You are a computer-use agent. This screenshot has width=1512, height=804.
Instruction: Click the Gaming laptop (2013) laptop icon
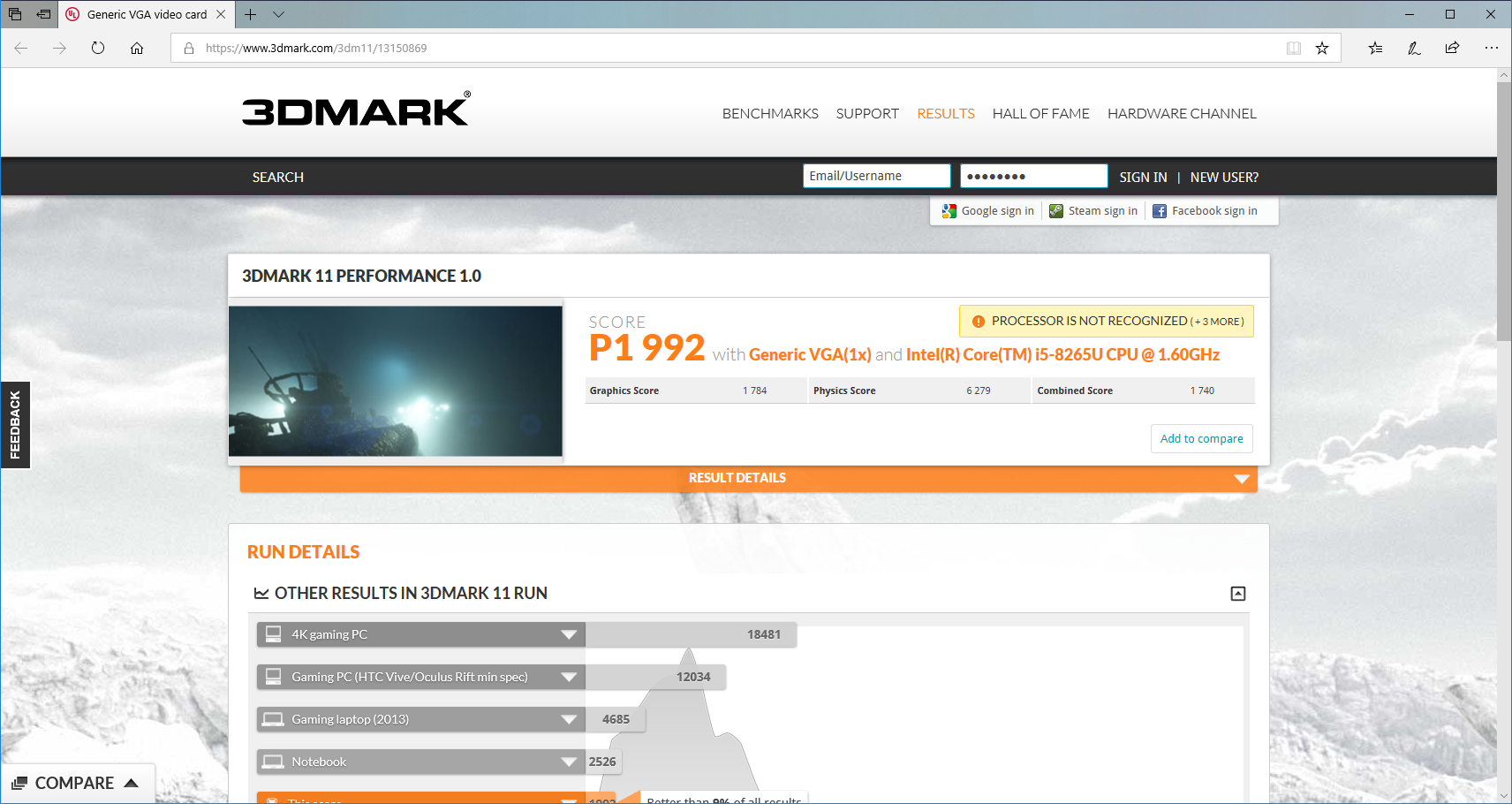(x=273, y=719)
